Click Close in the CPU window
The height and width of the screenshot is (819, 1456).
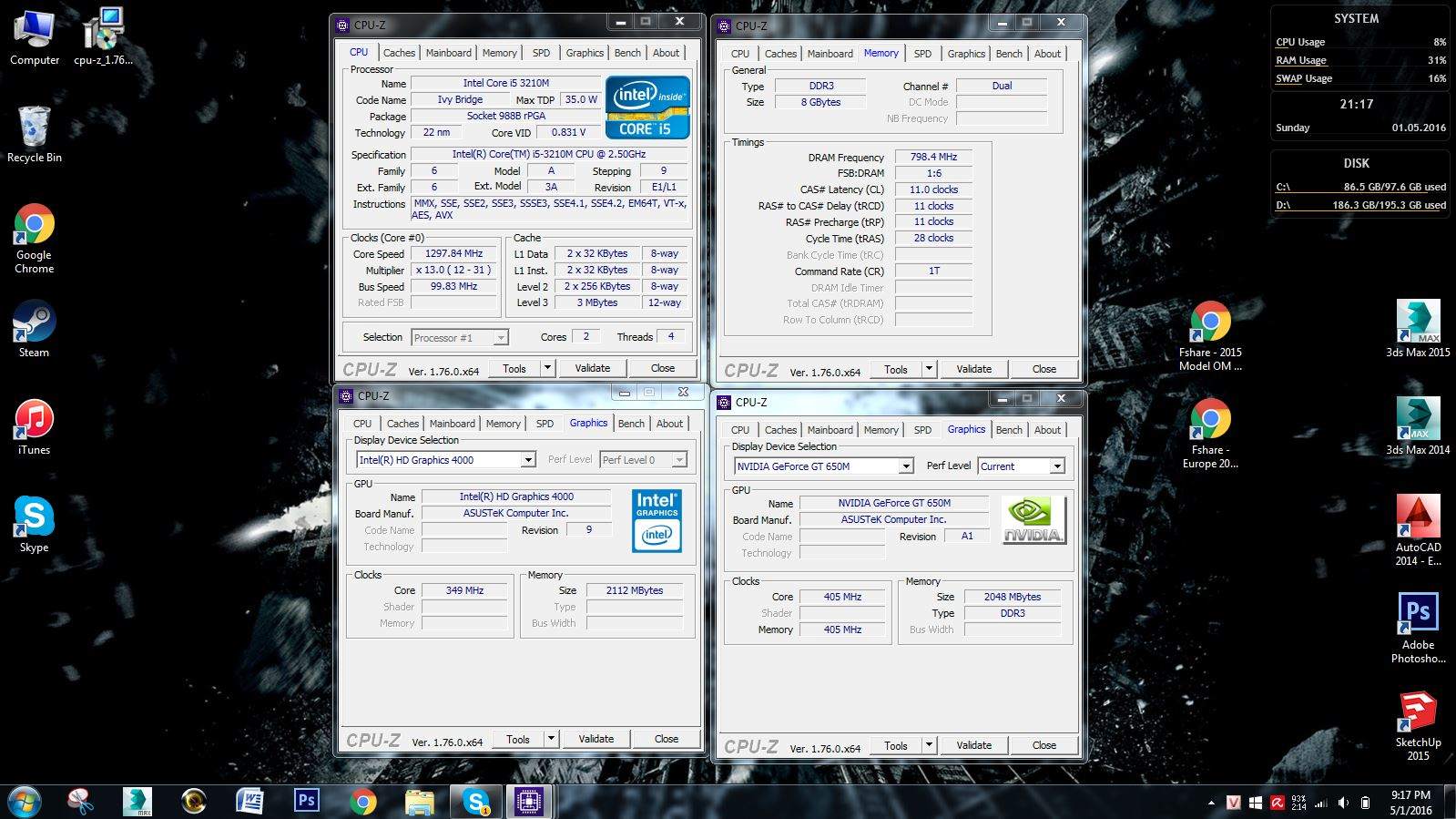[663, 368]
